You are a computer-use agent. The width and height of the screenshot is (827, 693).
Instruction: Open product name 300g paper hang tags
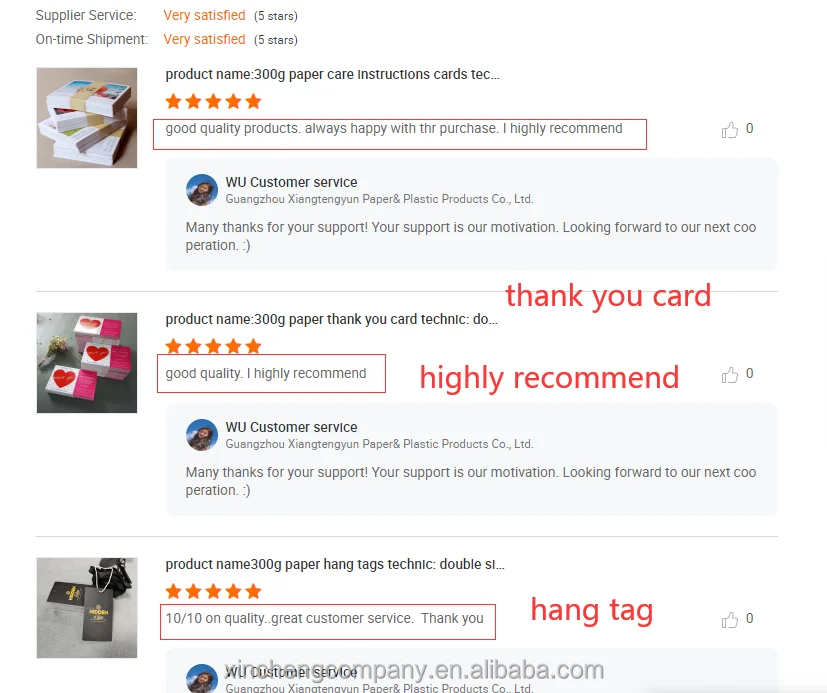coord(335,564)
